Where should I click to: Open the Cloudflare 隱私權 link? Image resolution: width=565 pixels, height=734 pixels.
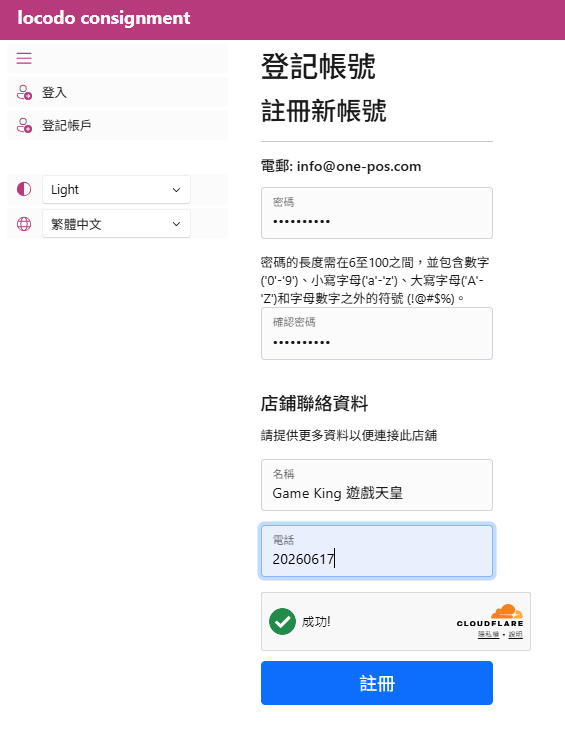488,634
